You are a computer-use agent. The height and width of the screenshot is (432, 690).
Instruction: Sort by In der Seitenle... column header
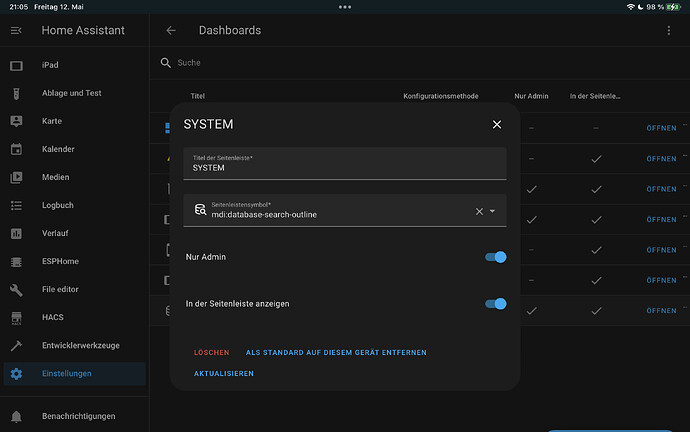point(595,96)
